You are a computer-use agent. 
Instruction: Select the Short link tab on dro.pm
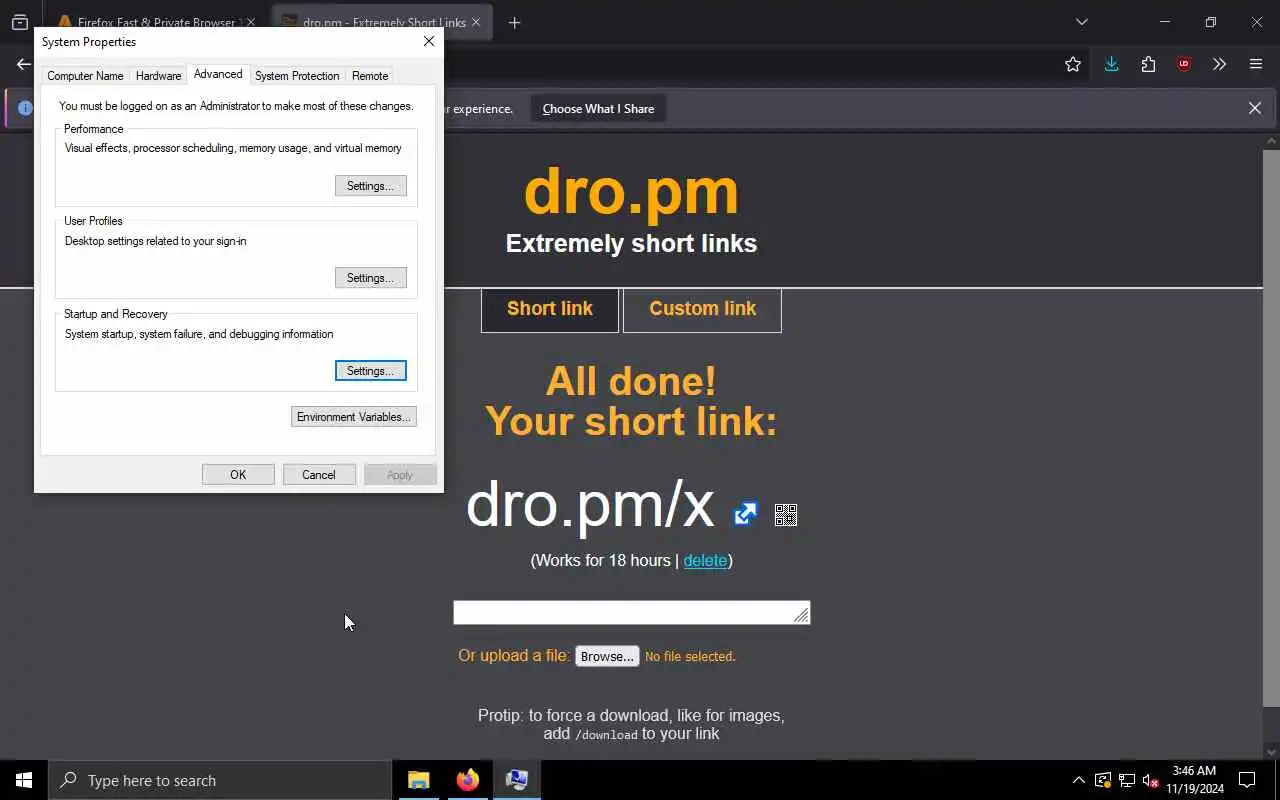click(x=550, y=309)
